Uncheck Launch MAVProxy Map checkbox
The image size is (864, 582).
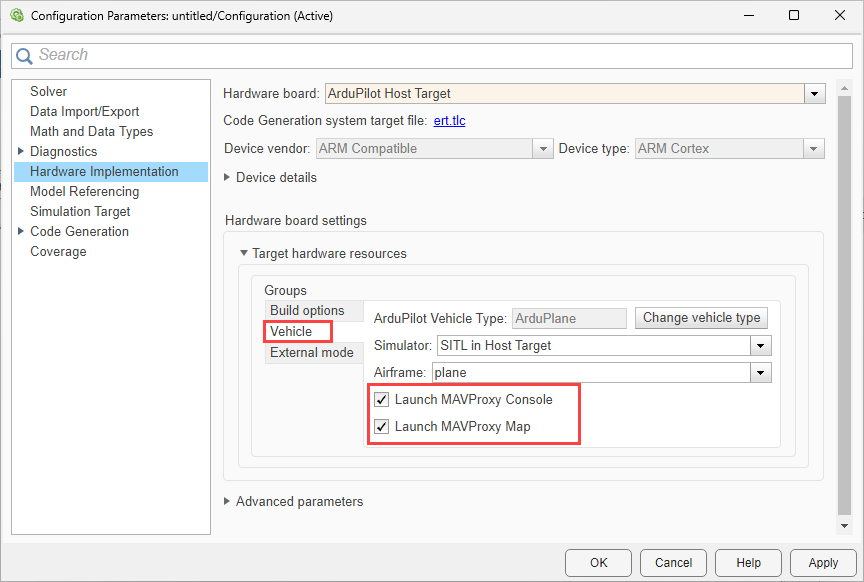[382, 427]
